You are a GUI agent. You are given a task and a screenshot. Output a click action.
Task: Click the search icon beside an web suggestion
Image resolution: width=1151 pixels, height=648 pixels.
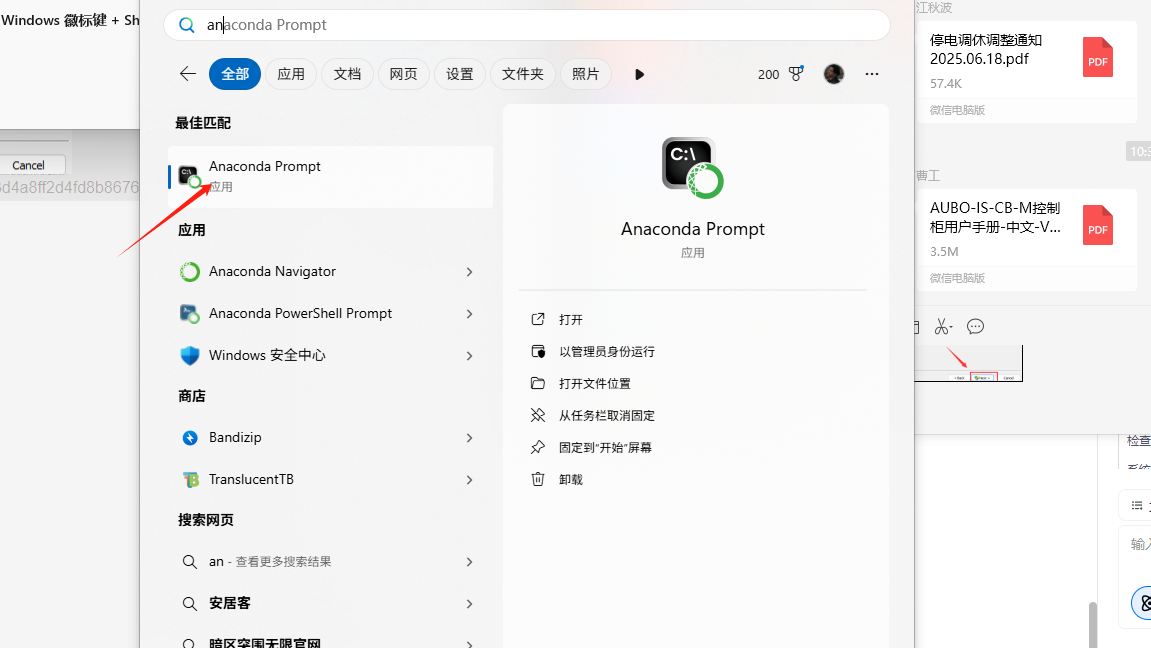tap(189, 562)
